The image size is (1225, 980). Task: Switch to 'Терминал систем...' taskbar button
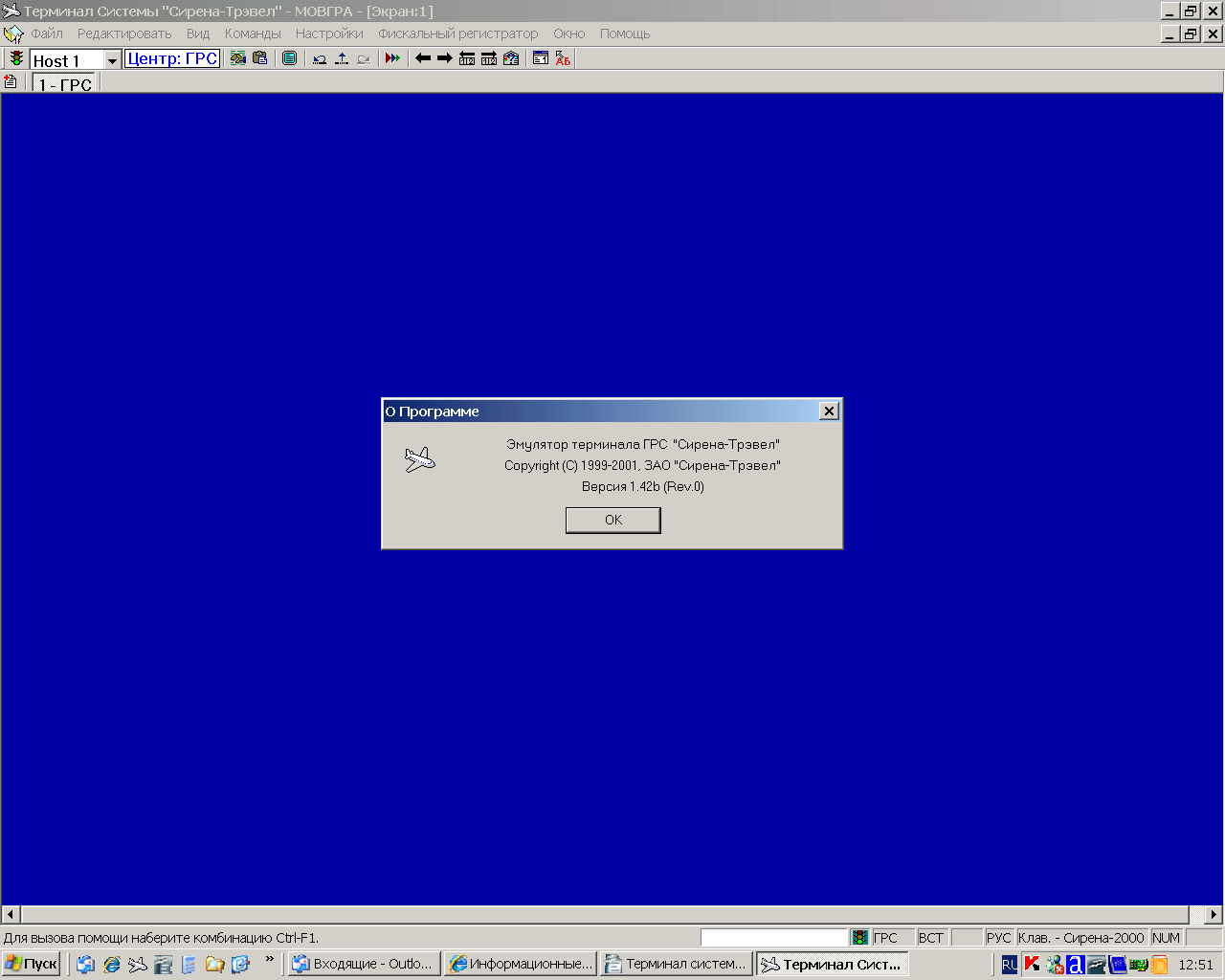point(677,964)
